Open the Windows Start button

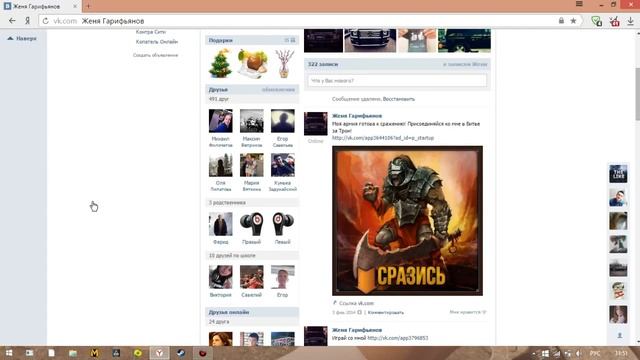[9, 353]
